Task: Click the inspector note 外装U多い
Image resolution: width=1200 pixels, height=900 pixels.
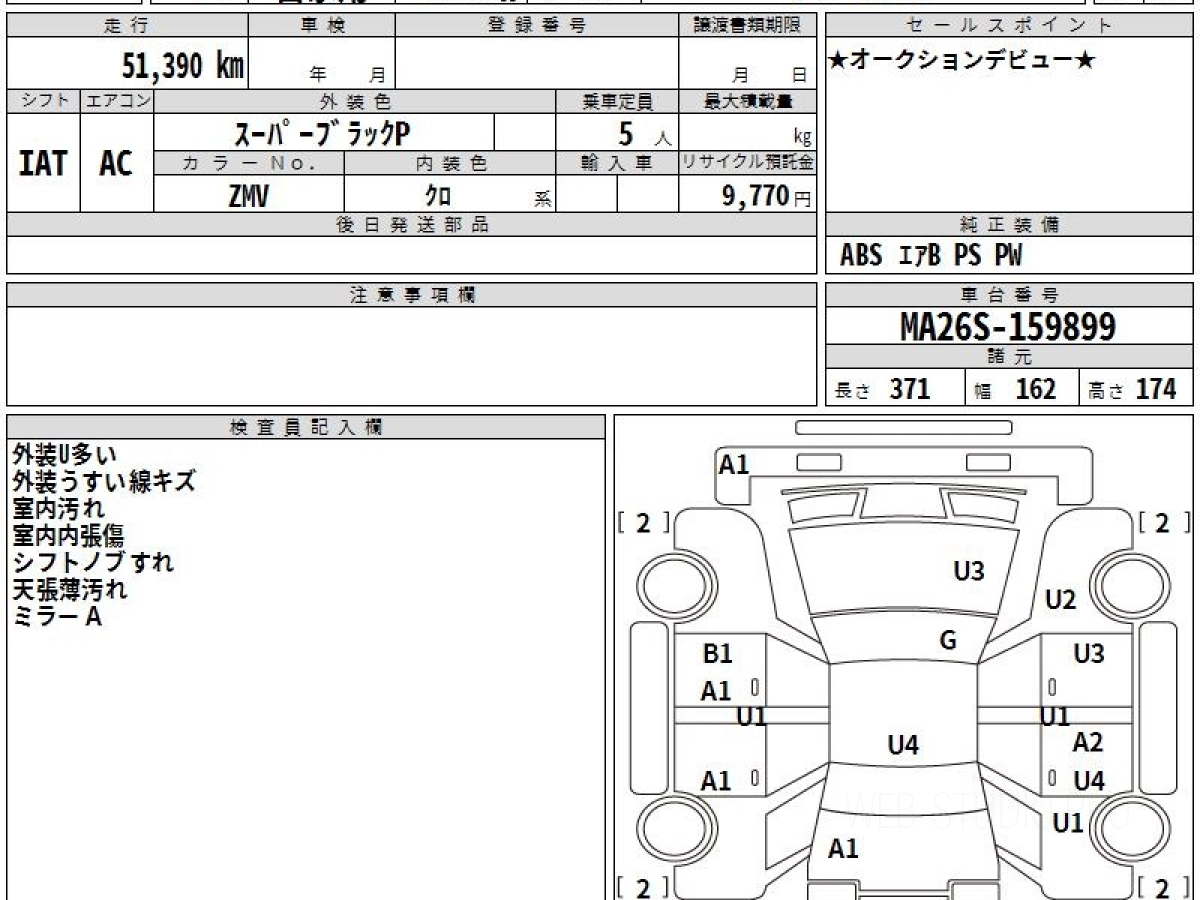Action: [64, 455]
